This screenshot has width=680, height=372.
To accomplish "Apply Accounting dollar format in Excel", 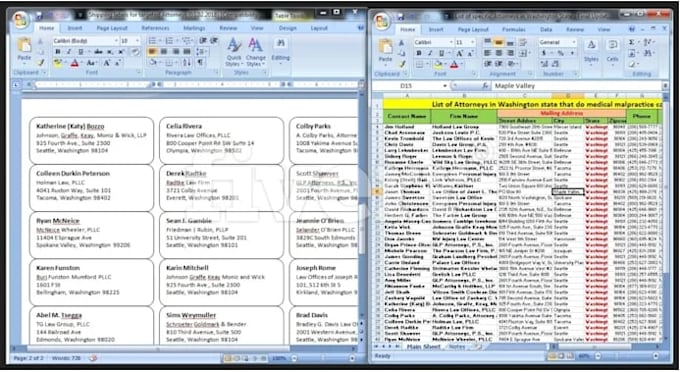I will [x=544, y=53].
